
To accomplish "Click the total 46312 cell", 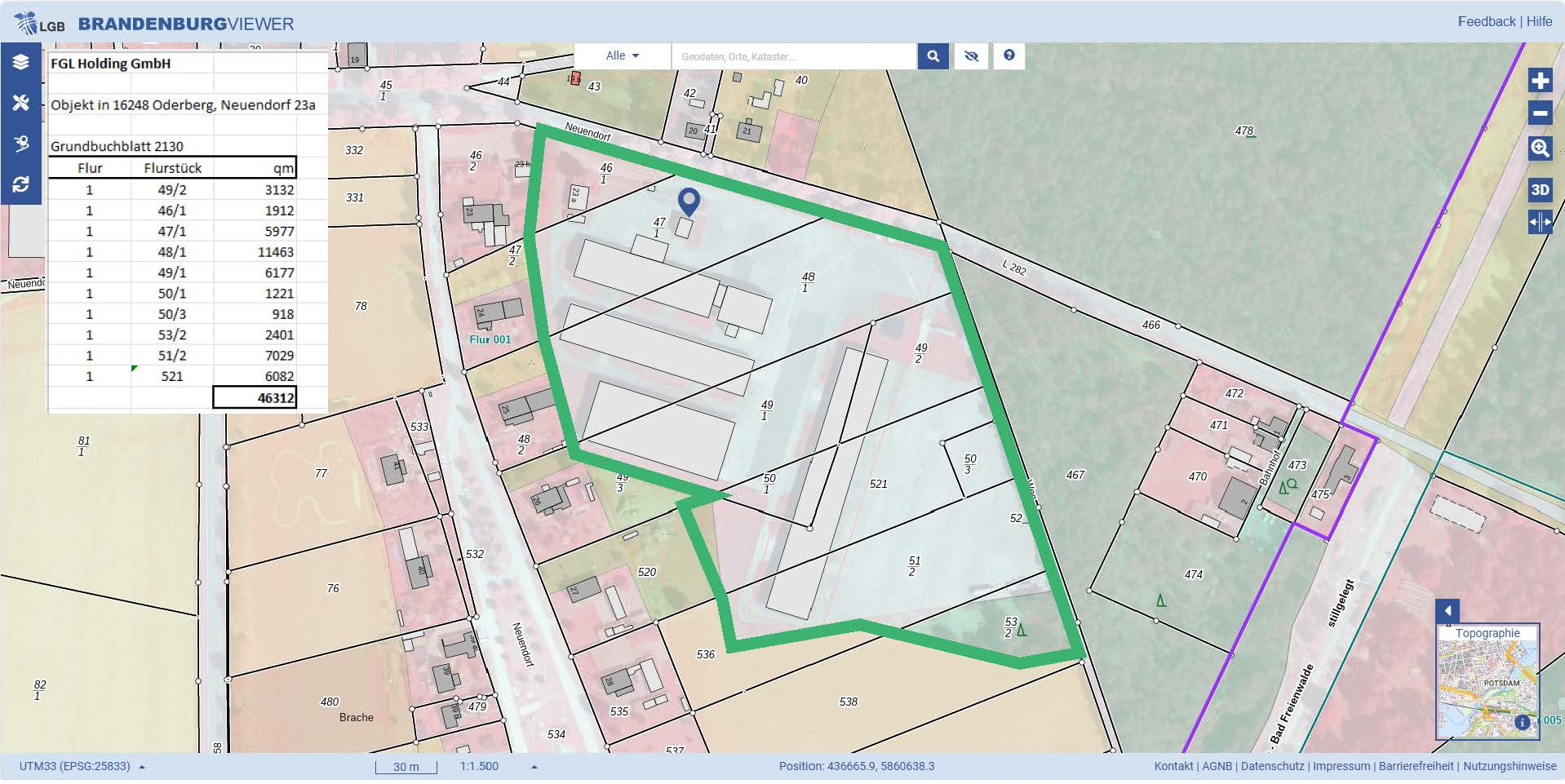I will click(x=255, y=397).
